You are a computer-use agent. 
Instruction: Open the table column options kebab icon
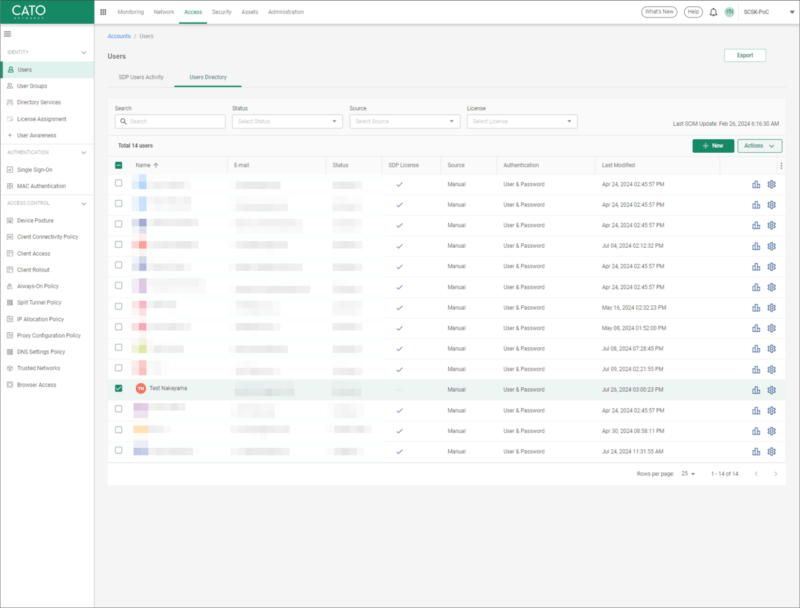781,165
